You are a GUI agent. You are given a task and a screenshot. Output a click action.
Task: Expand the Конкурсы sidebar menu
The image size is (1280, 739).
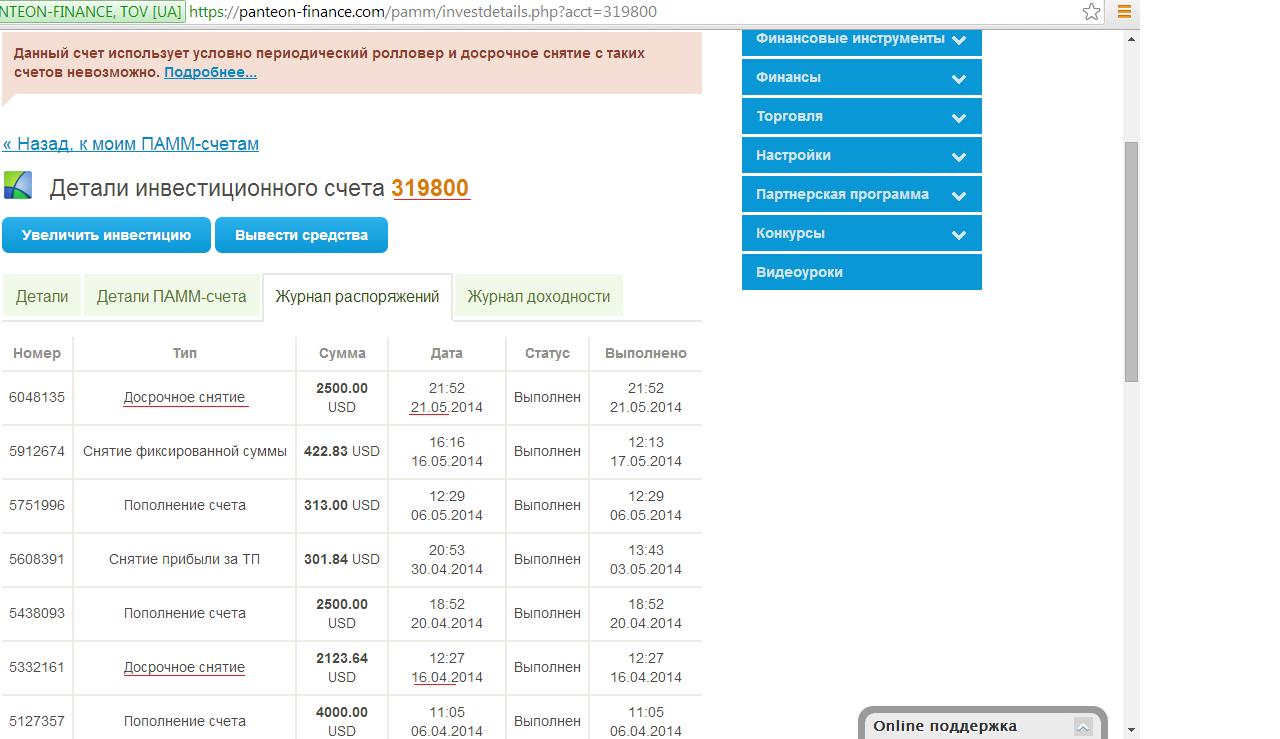pos(958,234)
